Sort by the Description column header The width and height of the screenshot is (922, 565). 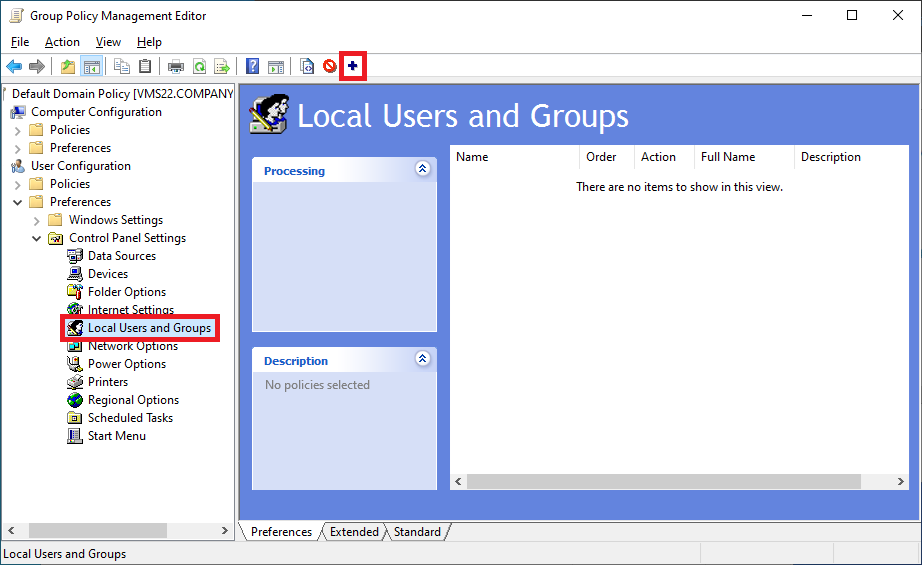(x=851, y=157)
